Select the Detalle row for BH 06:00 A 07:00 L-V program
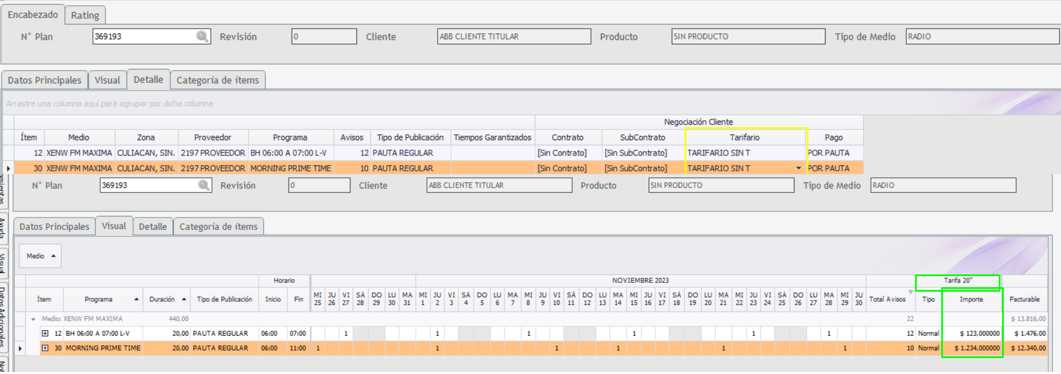Screen dimensions: 1061x374 point(439,153)
